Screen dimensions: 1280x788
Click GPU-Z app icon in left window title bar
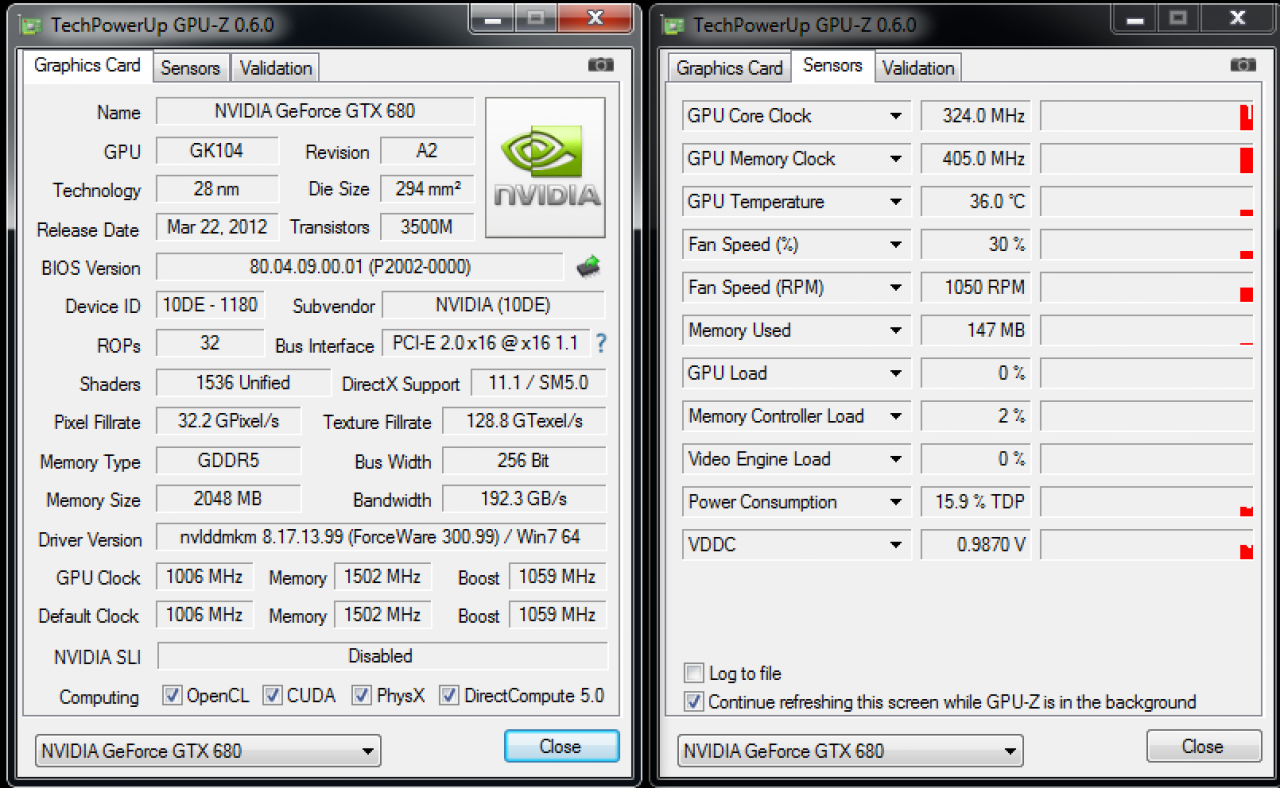point(30,24)
